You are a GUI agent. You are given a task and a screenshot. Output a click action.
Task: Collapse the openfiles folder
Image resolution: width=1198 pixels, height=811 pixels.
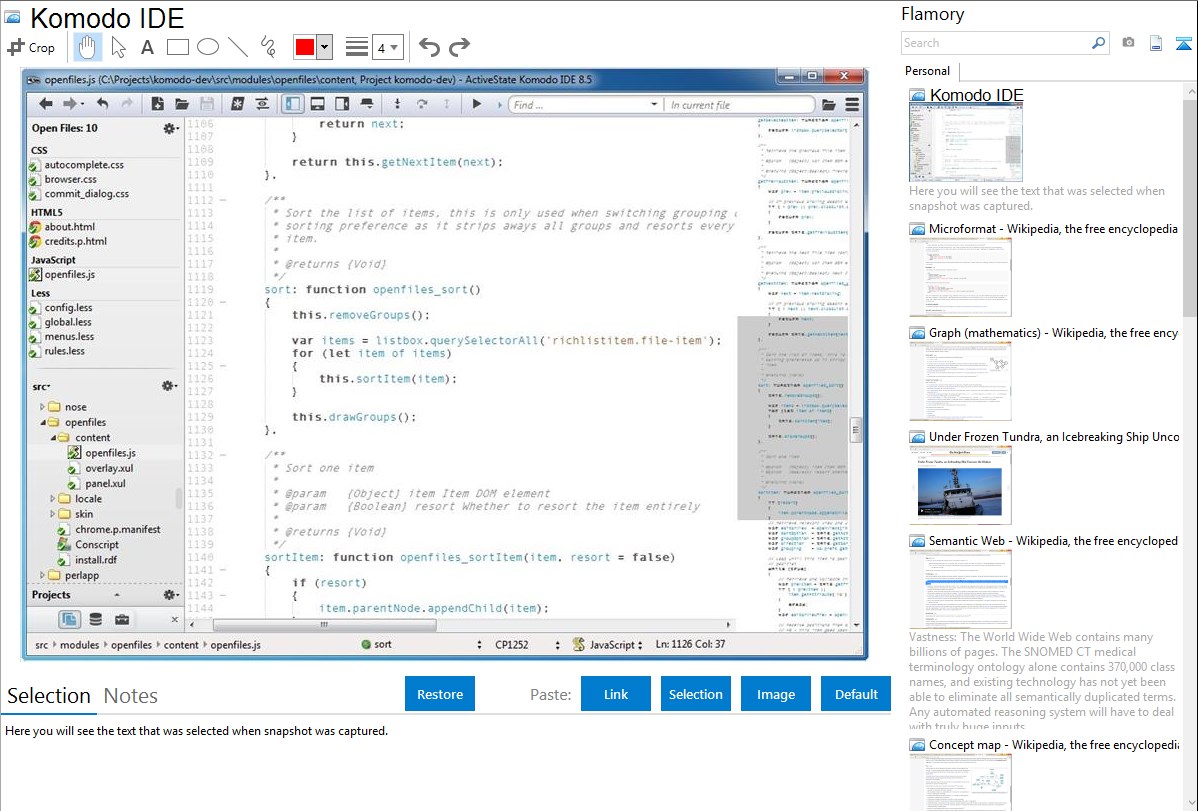coord(42,422)
